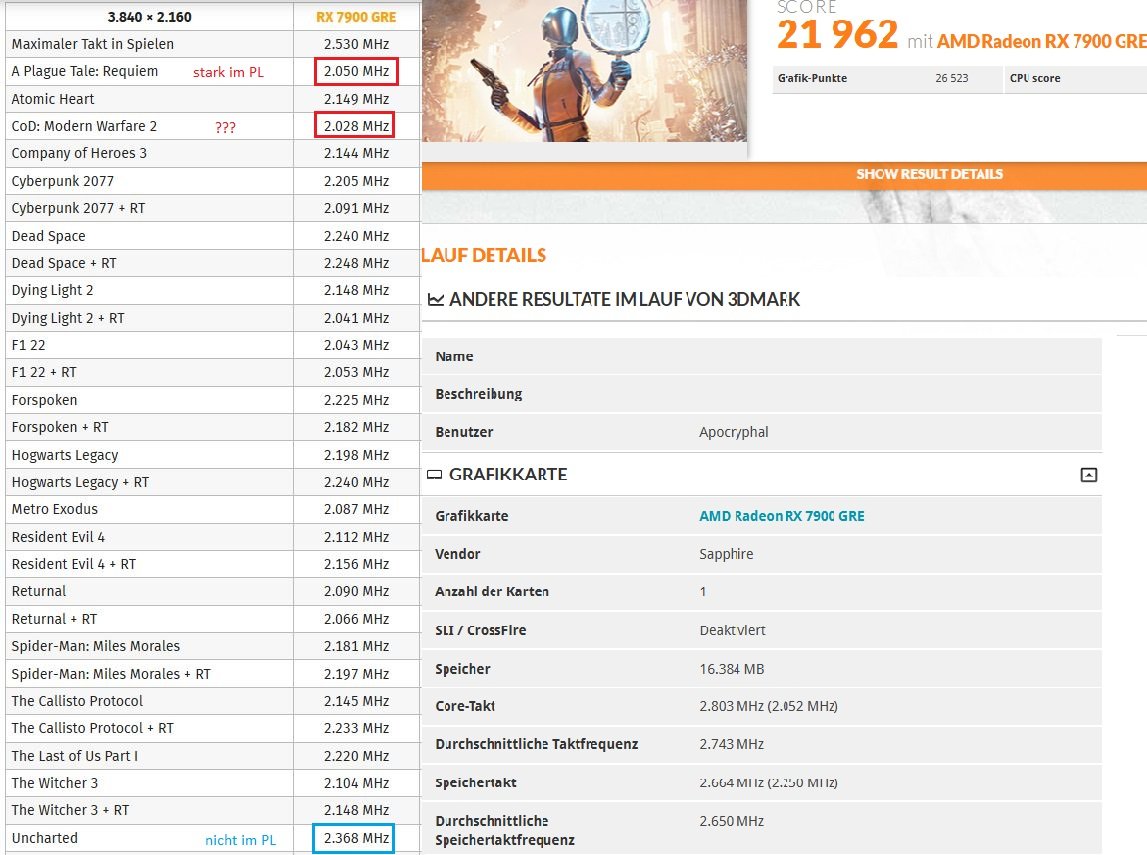Select The Callisto Protocol + RT row

click(213, 728)
